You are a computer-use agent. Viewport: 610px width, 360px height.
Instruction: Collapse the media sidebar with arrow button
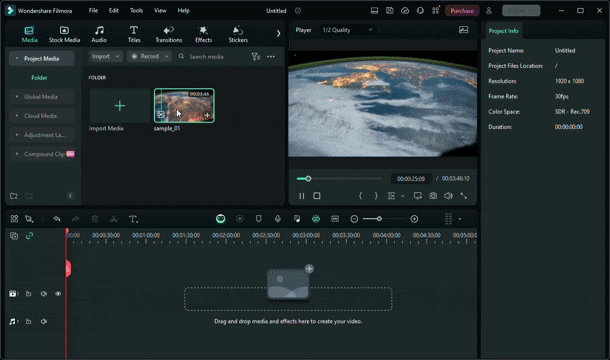pos(70,196)
